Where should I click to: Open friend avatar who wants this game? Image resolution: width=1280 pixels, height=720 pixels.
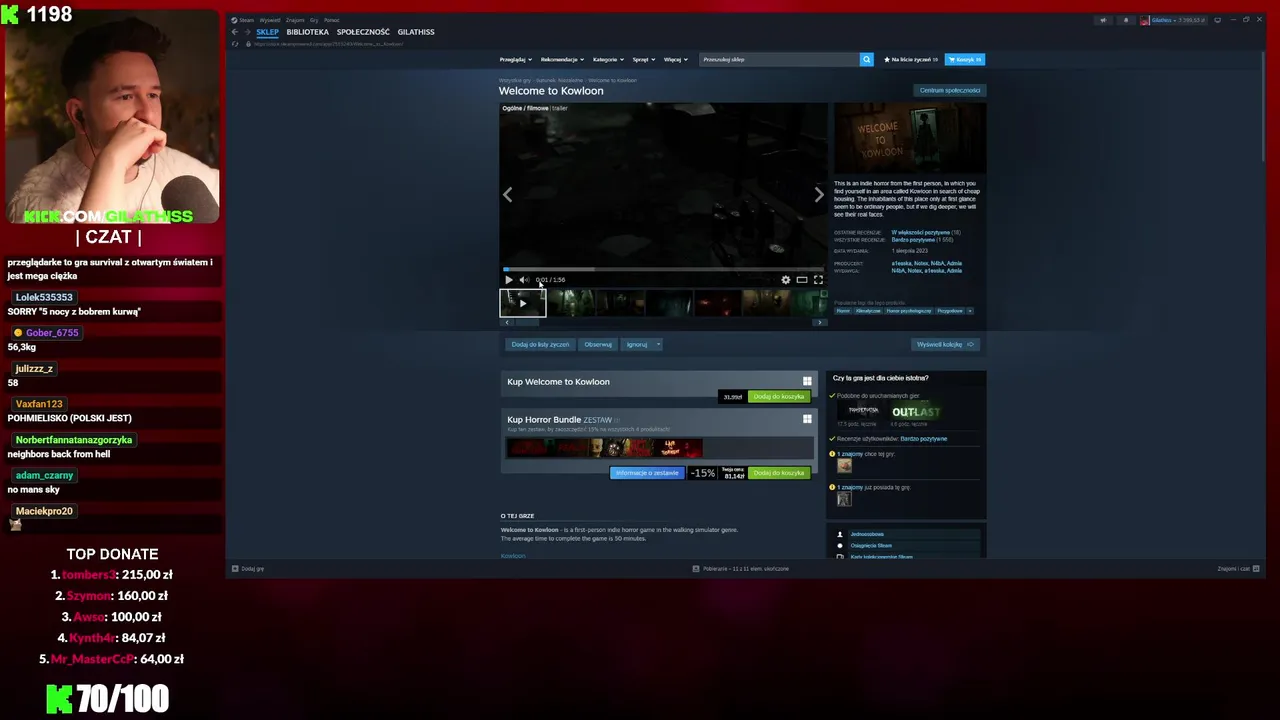pyautogui.click(x=845, y=465)
